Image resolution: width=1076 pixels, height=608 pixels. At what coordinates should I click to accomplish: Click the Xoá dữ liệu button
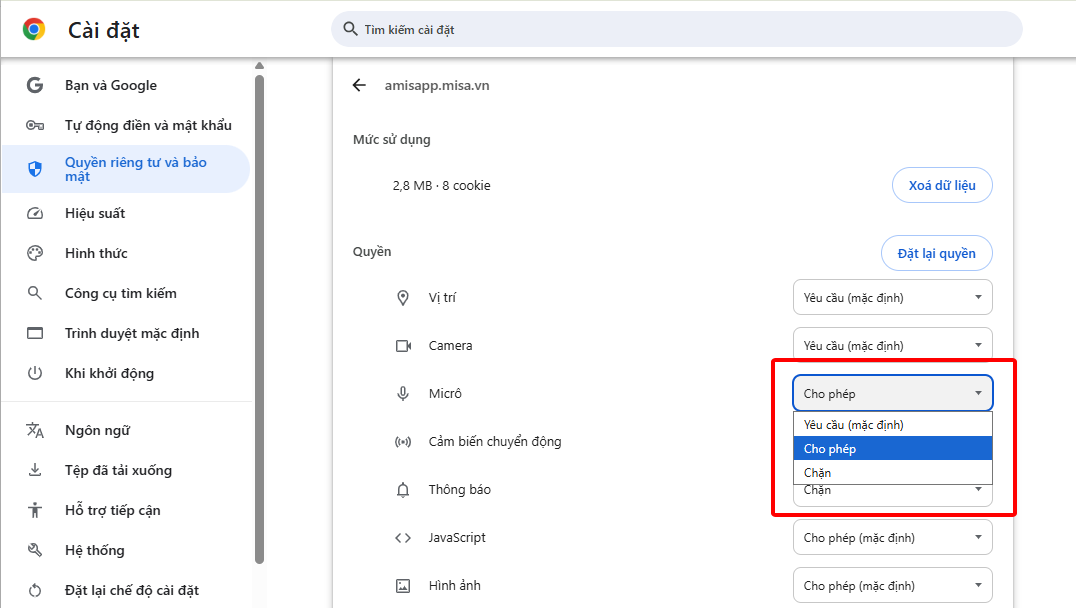coord(942,185)
